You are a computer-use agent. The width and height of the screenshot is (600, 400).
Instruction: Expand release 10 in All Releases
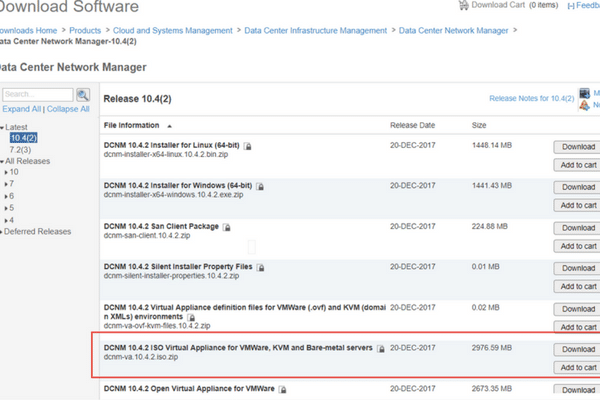(6, 173)
